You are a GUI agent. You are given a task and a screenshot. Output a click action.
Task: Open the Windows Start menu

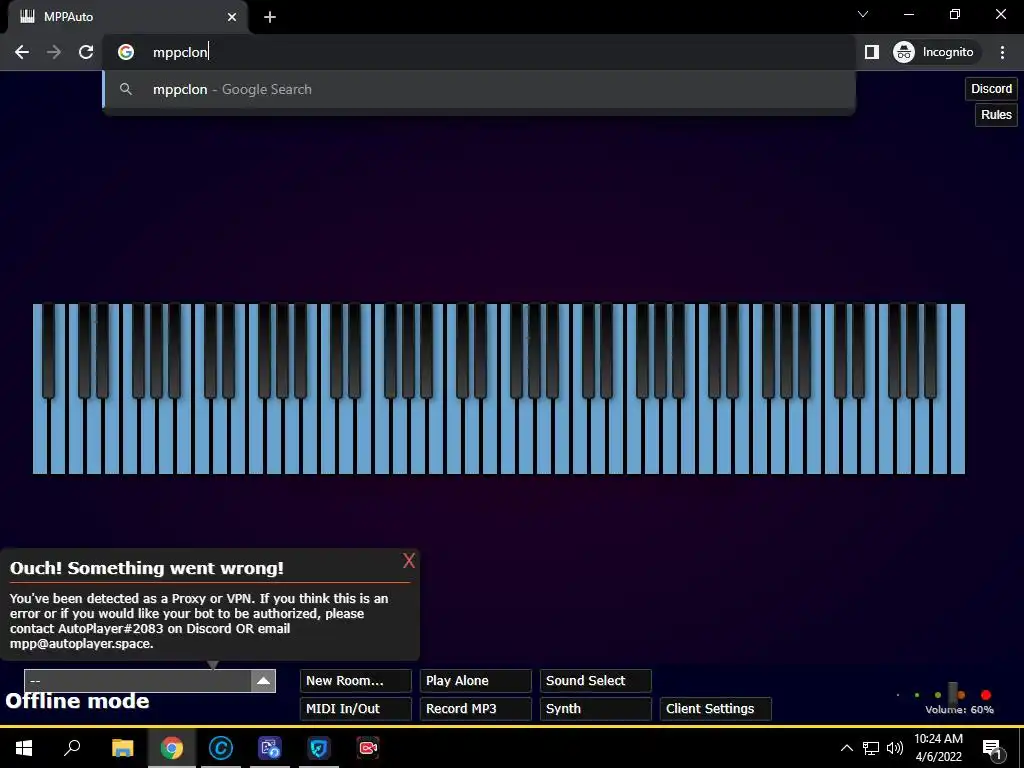pos(24,748)
